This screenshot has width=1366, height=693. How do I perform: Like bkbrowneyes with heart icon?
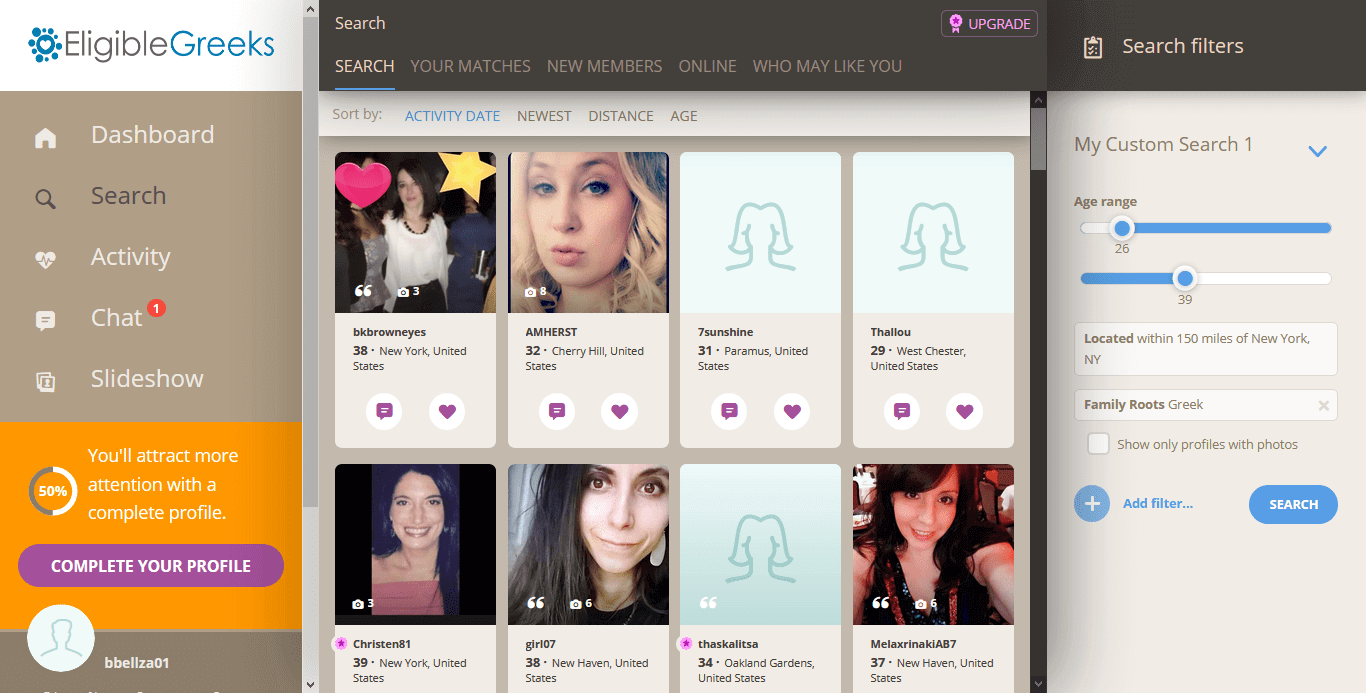(x=447, y=411)
